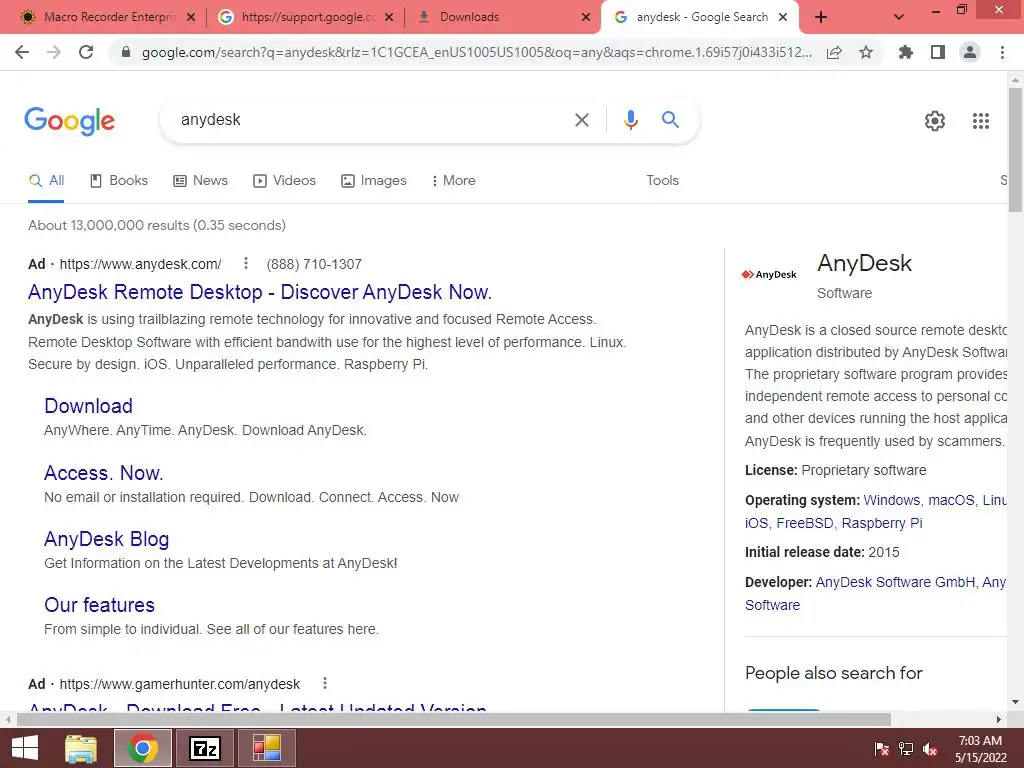Click the phone number (888) 710-1307

[314, 264]
